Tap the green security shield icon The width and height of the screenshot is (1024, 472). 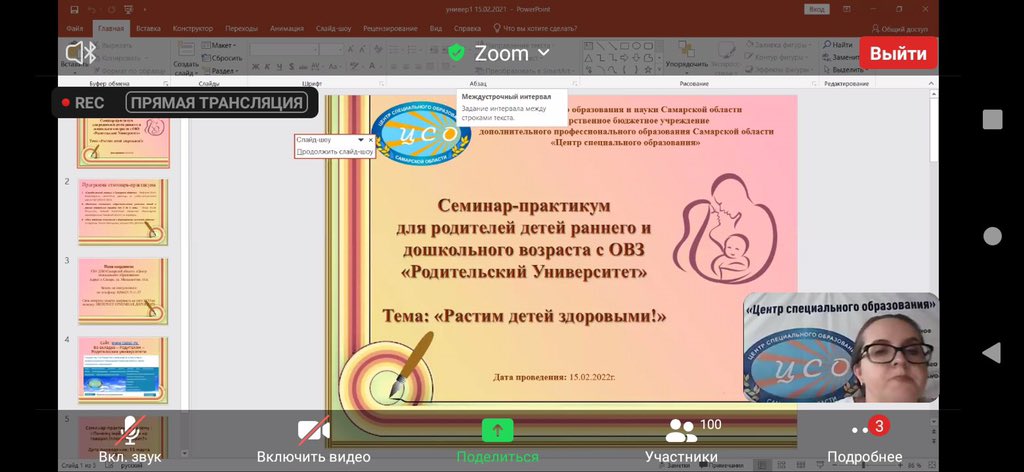click(x=456, y=53)
